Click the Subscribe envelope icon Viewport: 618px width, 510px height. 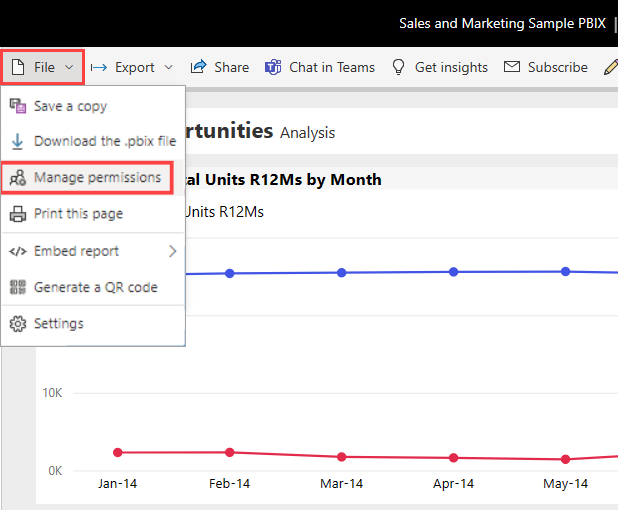coord(512,67)
